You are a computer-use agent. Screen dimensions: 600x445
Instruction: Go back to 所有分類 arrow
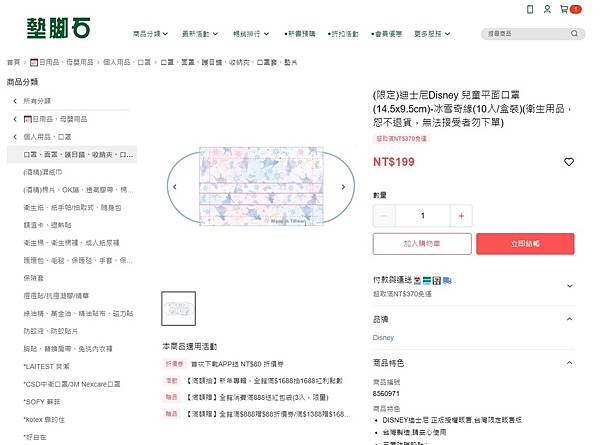(15, 101)
